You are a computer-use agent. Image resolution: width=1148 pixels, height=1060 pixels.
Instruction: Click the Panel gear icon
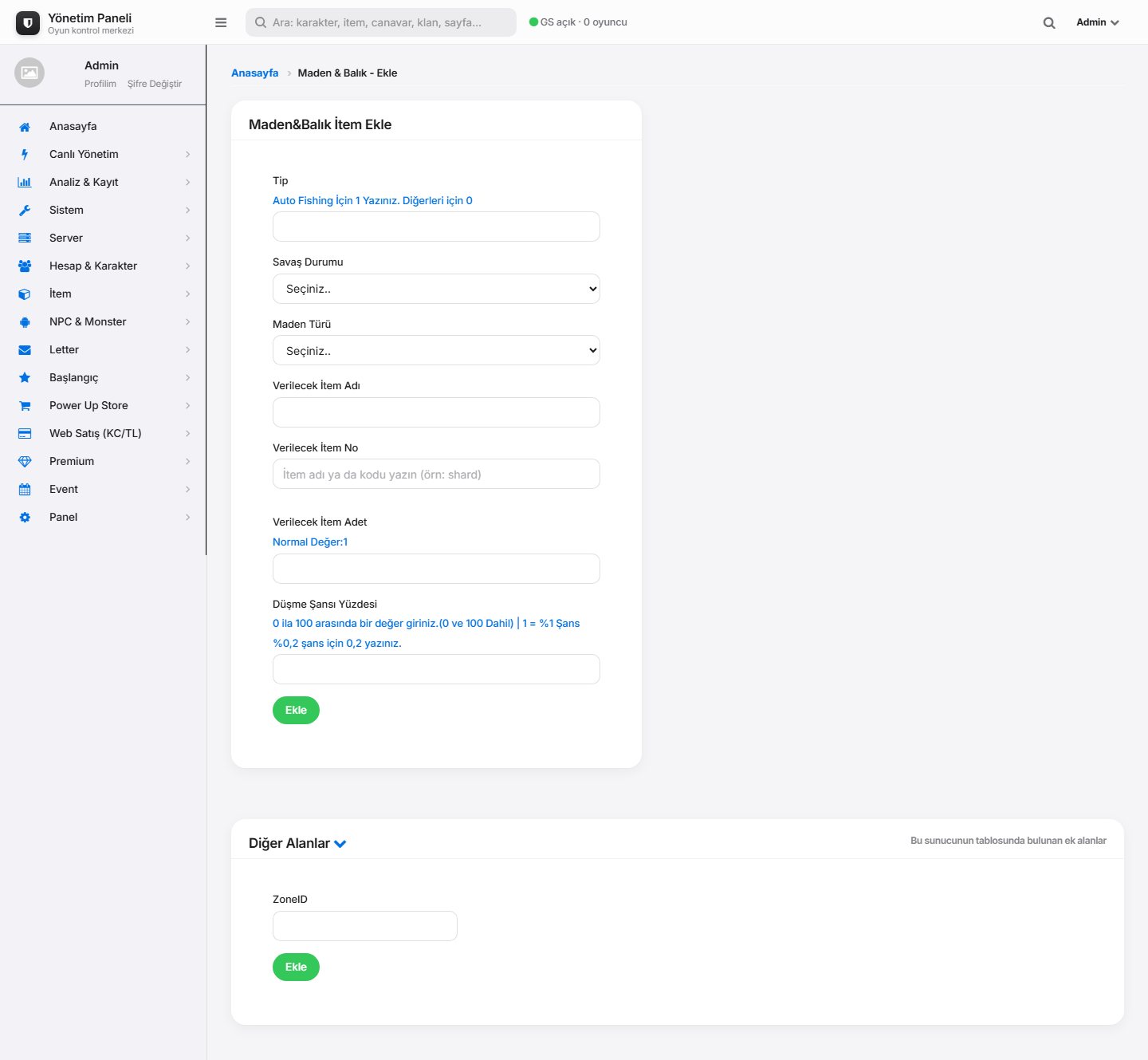click(x=25, y=518)
